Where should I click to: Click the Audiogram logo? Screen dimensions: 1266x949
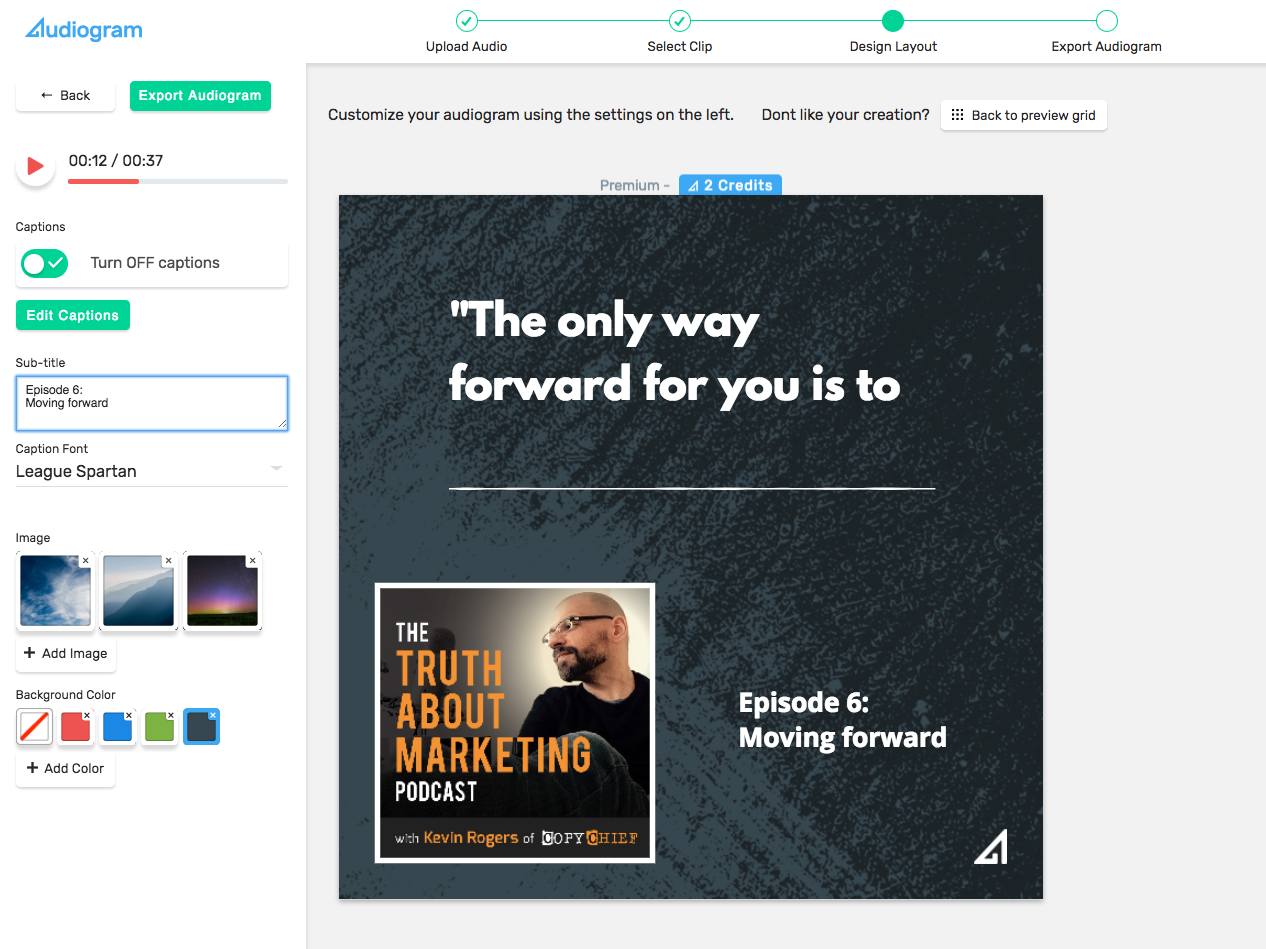pyautogui.click(x=84, y=29)
